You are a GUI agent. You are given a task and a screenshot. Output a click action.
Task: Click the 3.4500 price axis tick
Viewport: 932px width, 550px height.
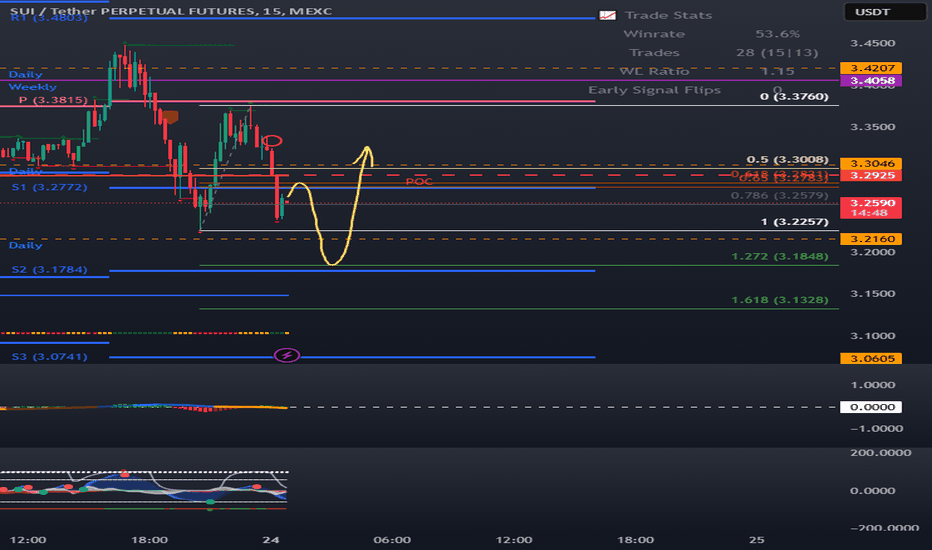pos(873,43)
